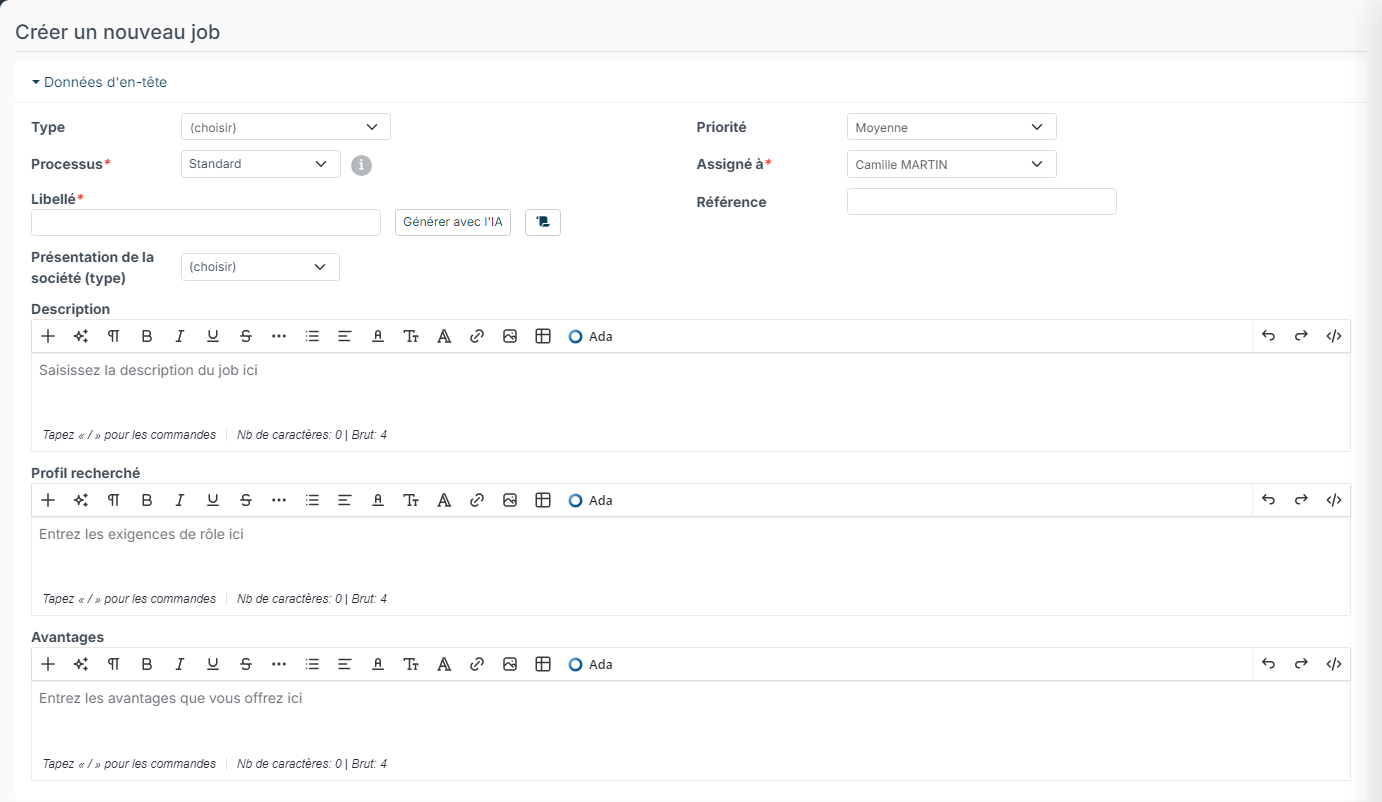Image resolution: width=1382 pixels, height=802 pixels.
Task: Open AI sparkle tool in Description toolbar
Action: tap(81, 336)
